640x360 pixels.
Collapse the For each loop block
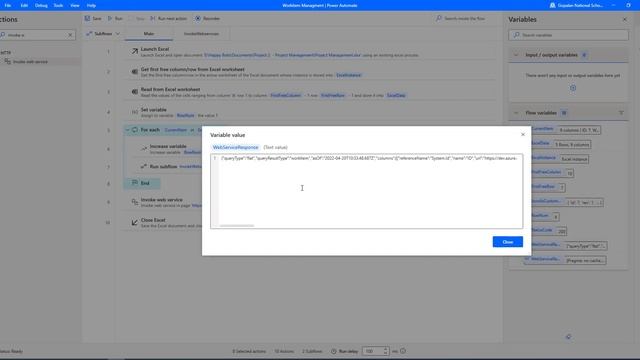pos(127,130)
